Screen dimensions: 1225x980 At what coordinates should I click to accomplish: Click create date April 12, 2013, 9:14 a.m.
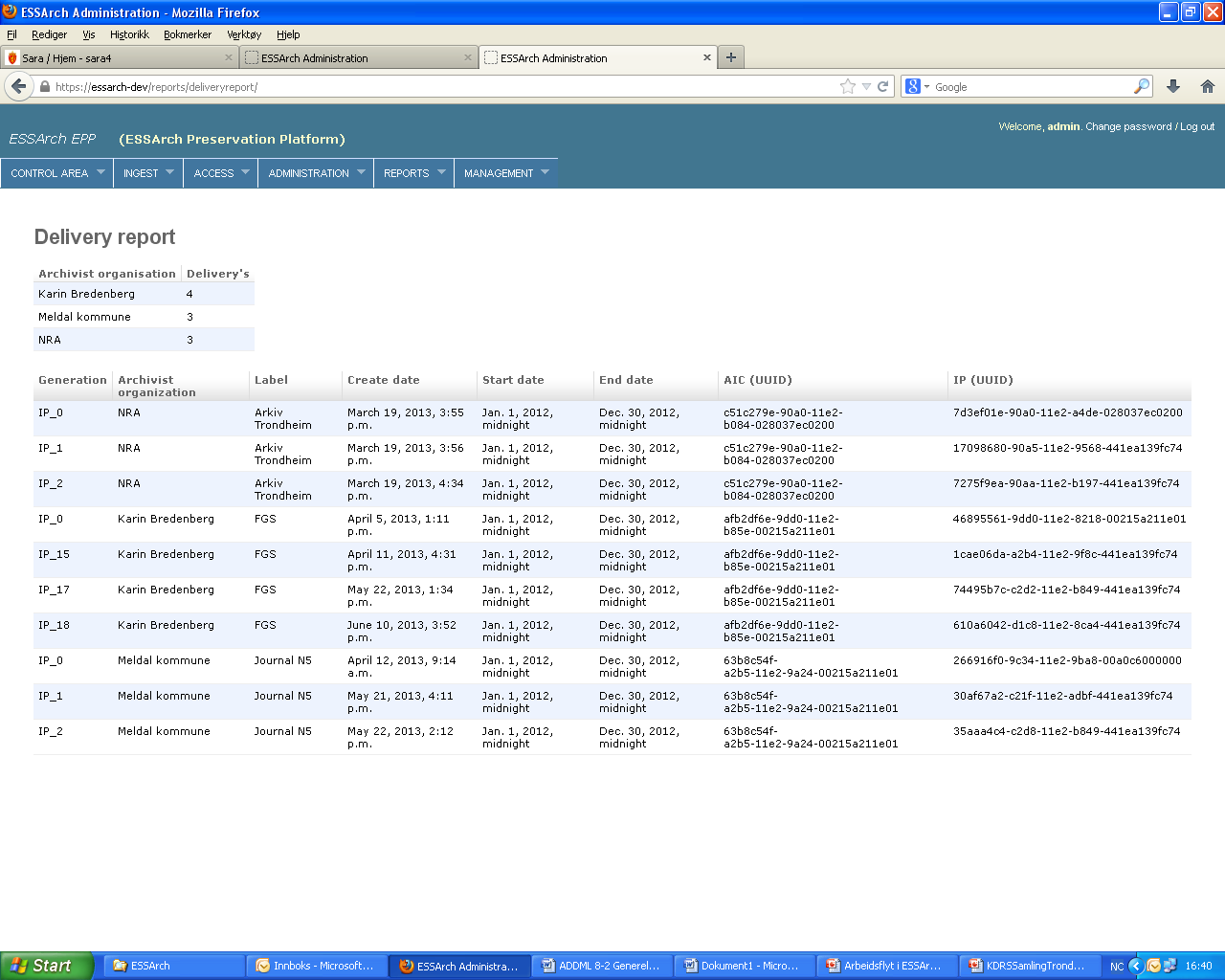tap(402, 666)
